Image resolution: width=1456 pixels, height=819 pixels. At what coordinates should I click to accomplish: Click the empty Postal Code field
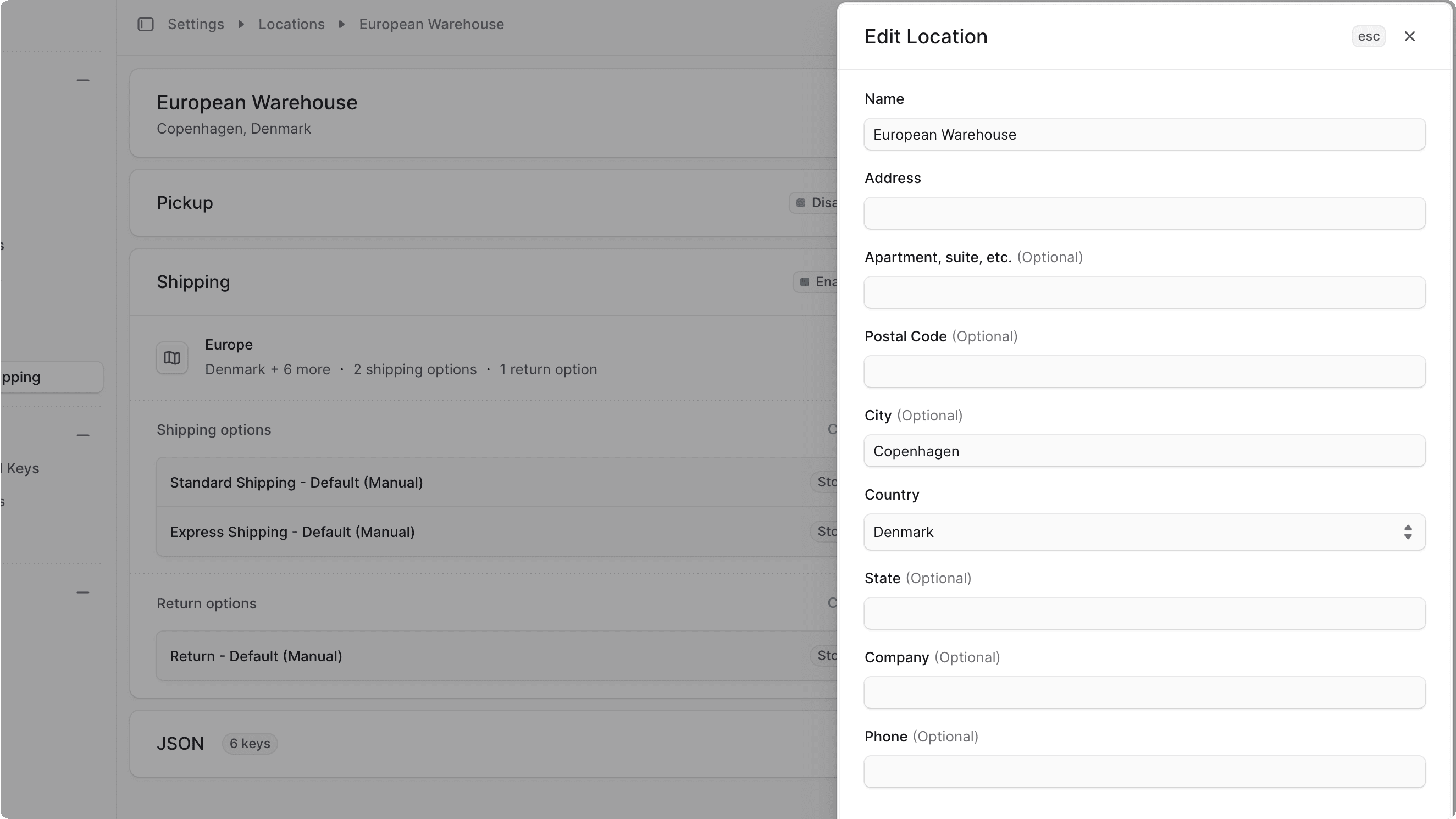coord(1143,372)
